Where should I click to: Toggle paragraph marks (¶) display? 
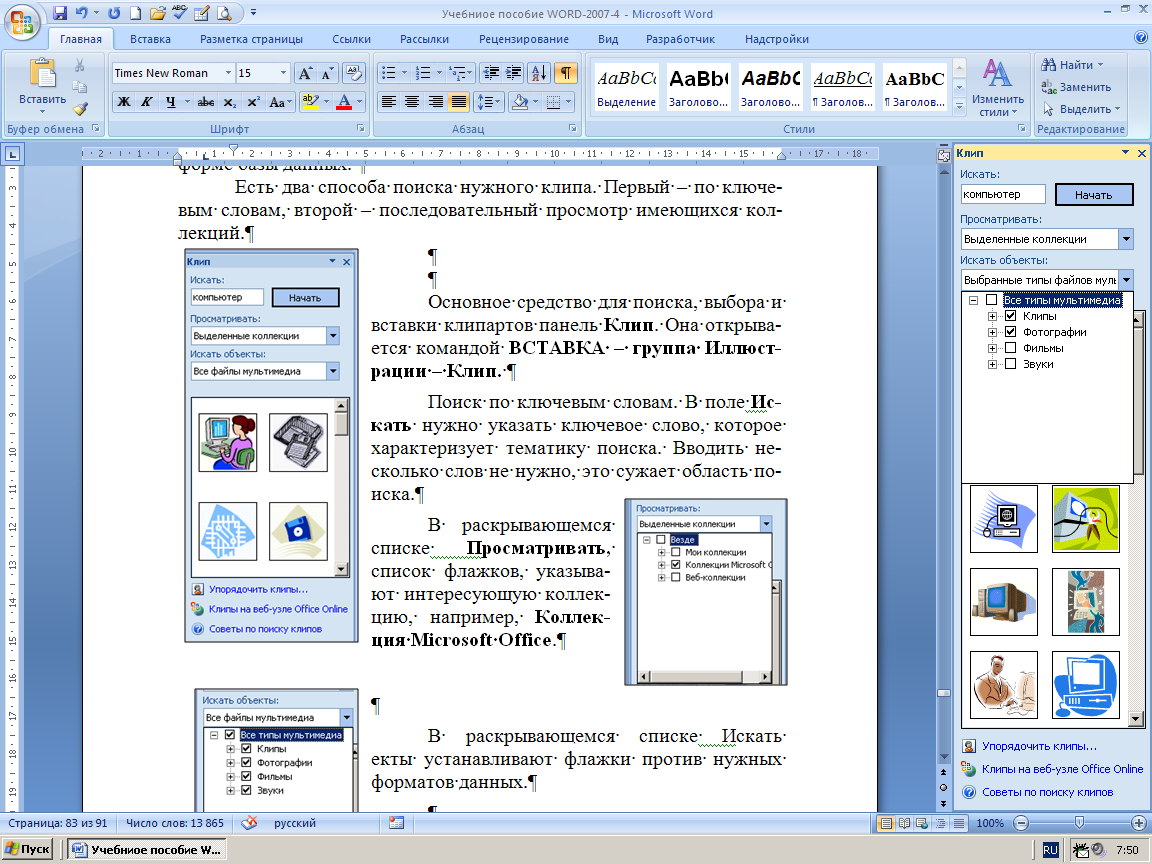[x=566, y=73]
